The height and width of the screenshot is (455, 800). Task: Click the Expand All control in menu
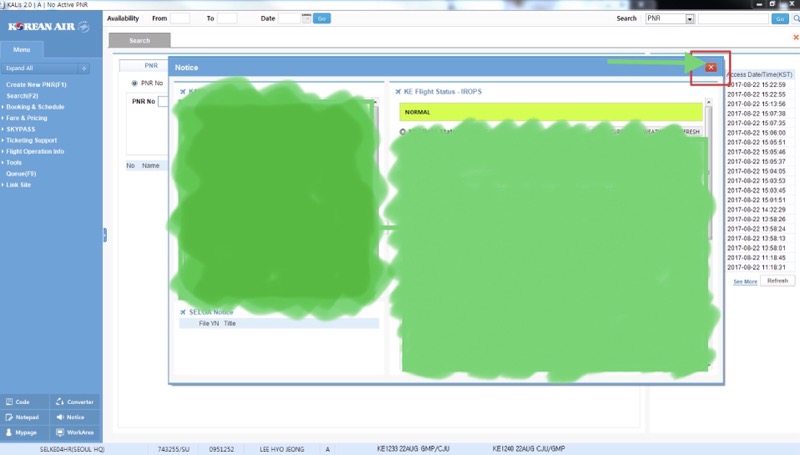pos(46,69)
